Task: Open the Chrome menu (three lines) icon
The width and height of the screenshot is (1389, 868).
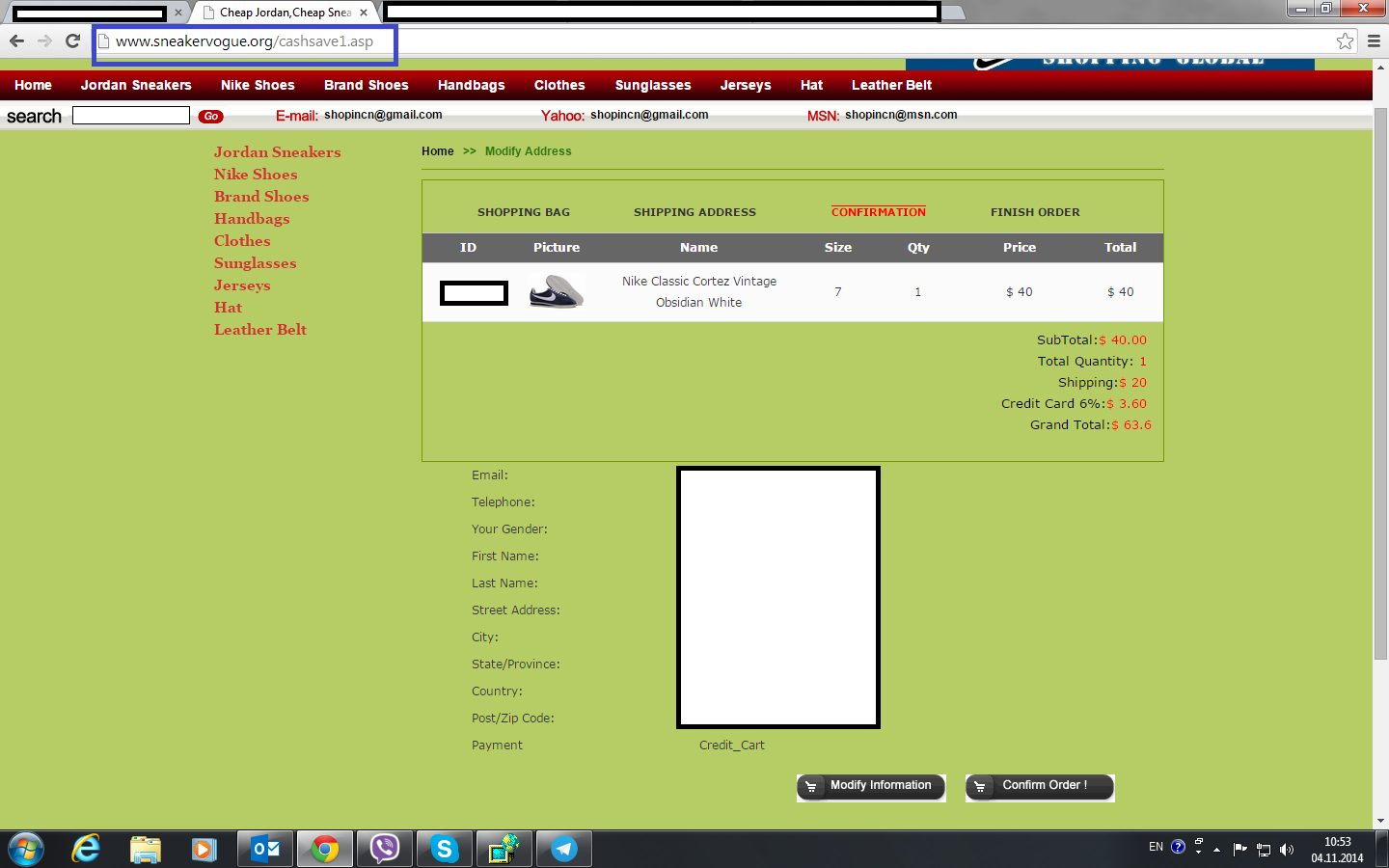Action: (x=1374, y=41)
